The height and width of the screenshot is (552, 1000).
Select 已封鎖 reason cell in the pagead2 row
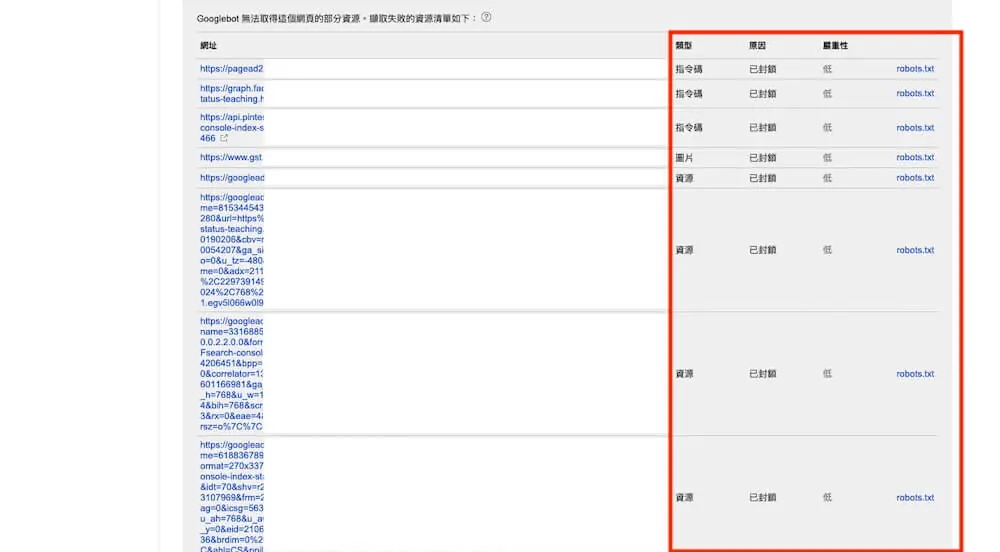(762, 69)
